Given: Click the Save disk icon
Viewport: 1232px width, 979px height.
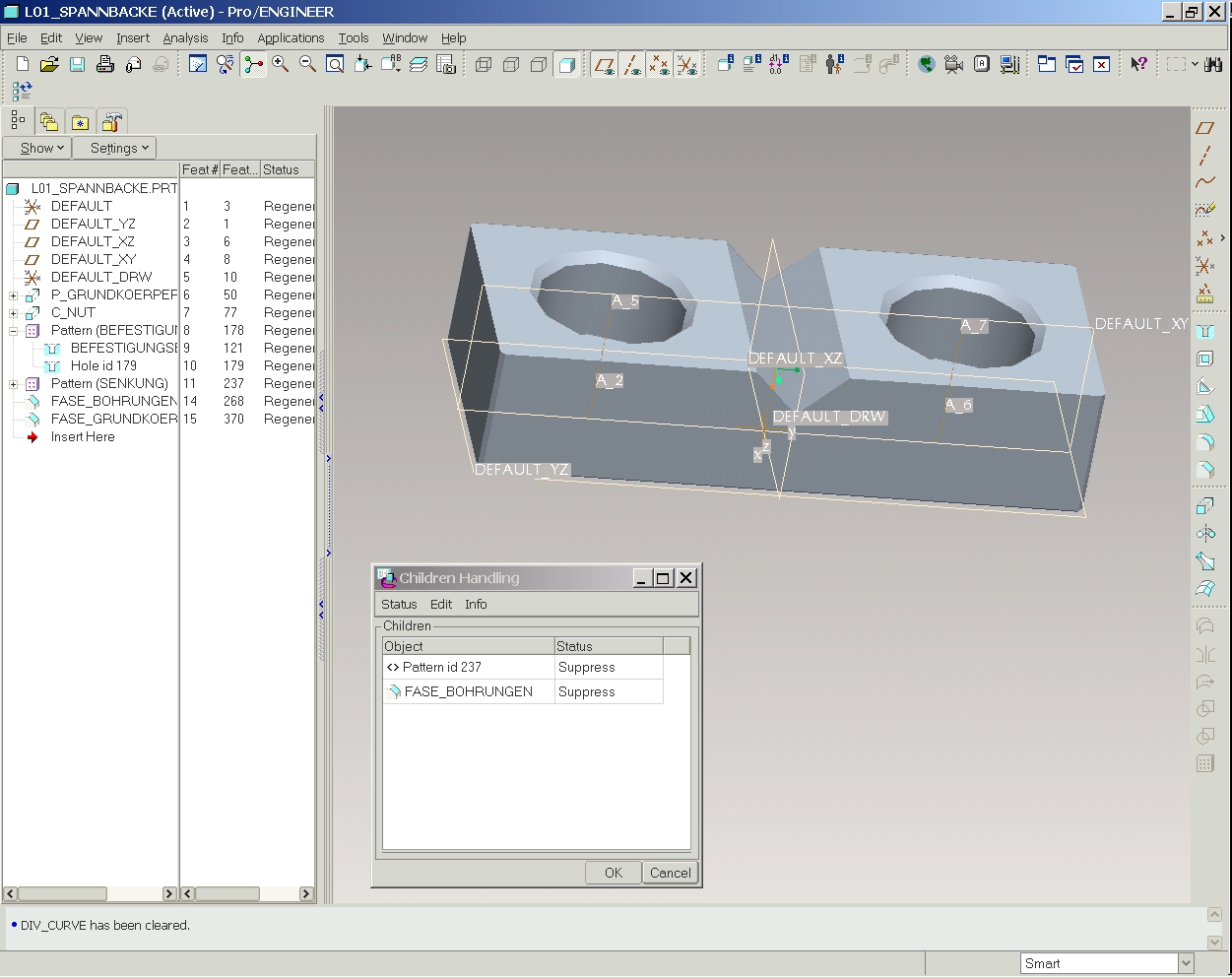Looking at the screenshot, I should pyautogui.click(x=77, y=64).
